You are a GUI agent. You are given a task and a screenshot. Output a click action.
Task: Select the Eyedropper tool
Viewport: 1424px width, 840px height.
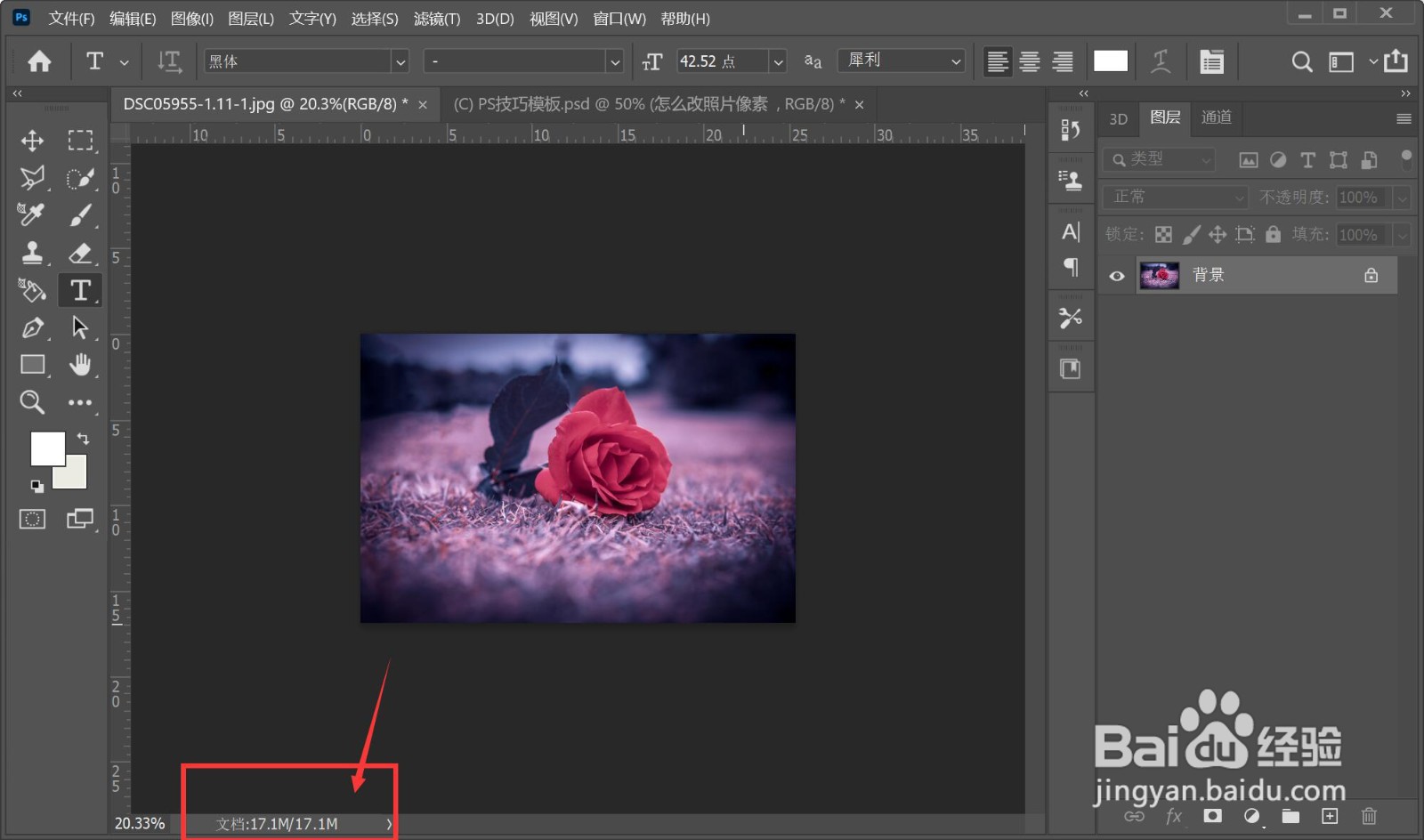[32, 214]
